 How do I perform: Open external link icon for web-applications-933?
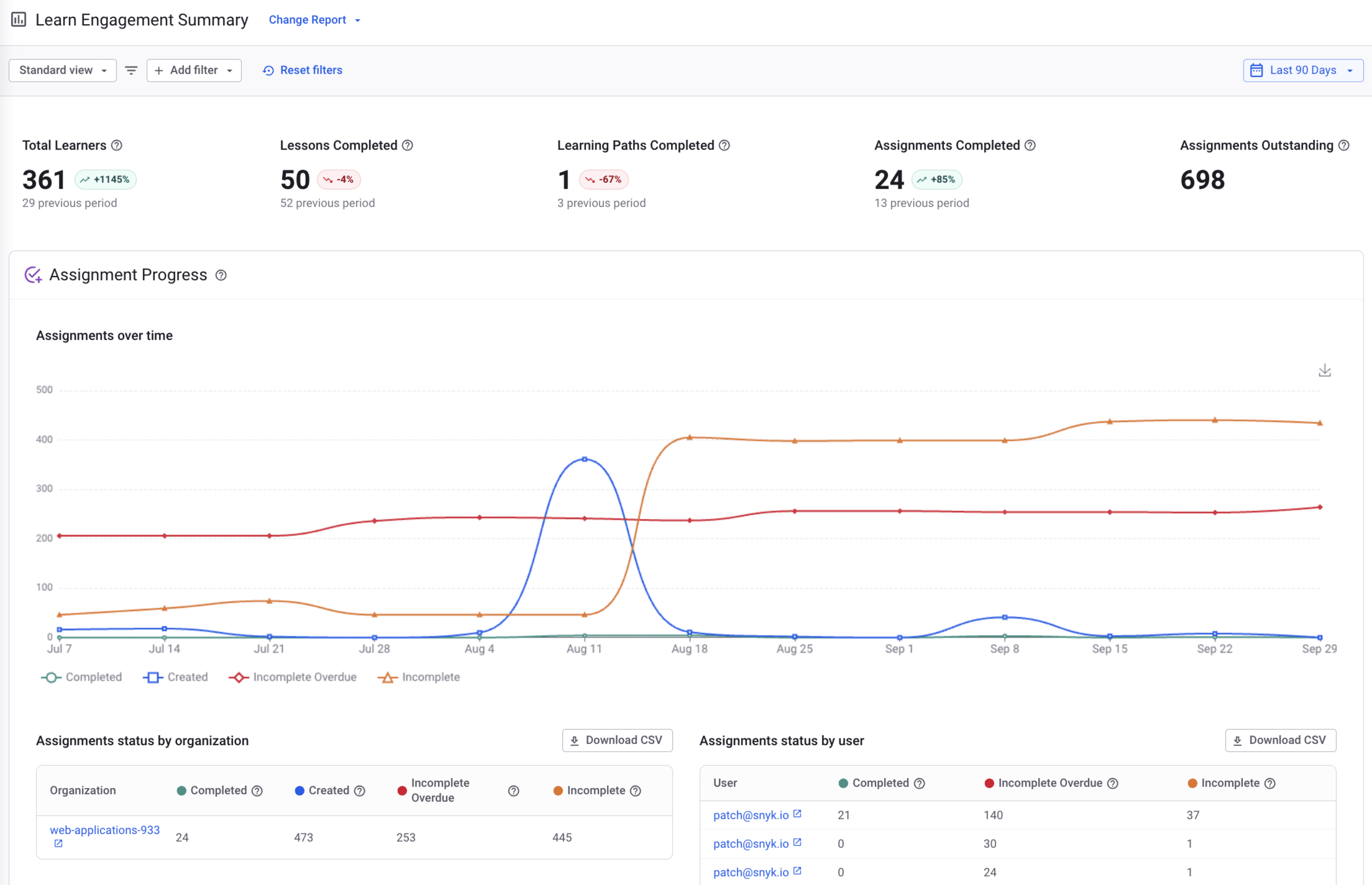58,844
